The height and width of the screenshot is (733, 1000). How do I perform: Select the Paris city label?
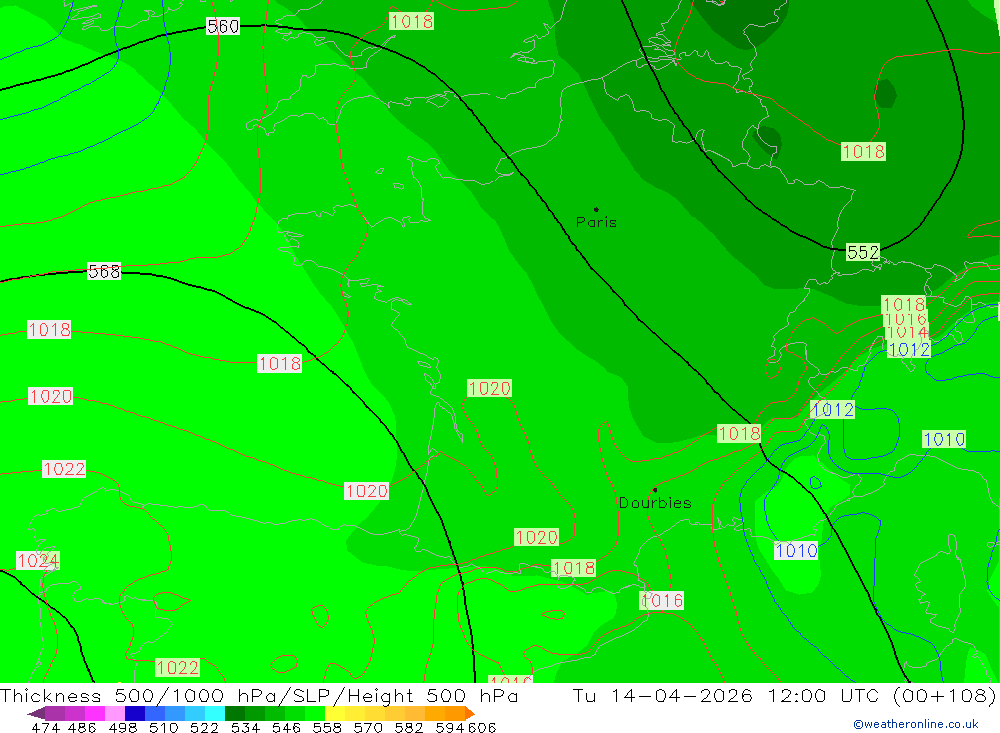596,222
